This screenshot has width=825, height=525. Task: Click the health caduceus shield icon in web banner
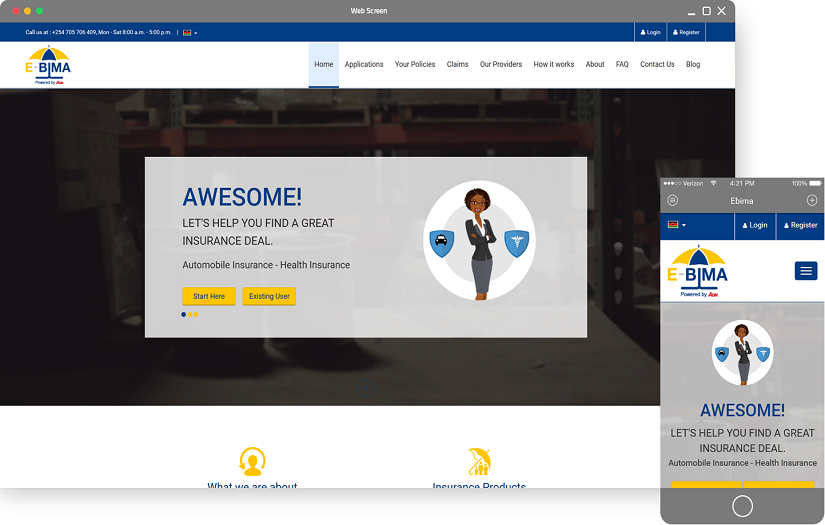pyautogui.click(x=517, y=243)
